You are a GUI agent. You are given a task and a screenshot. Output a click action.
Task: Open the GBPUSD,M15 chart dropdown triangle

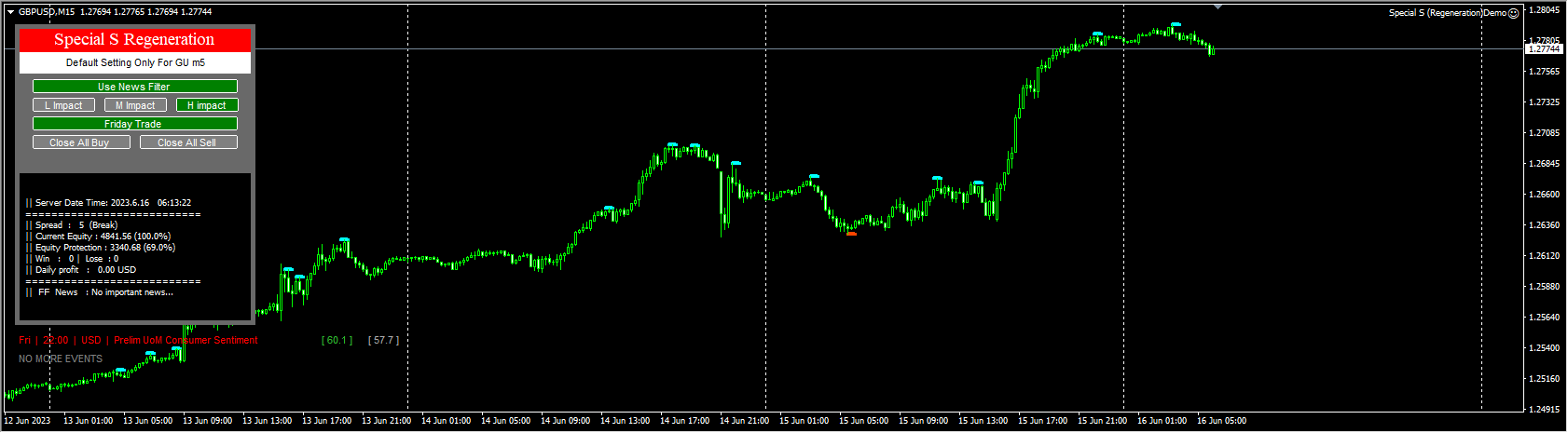[10, 12]
